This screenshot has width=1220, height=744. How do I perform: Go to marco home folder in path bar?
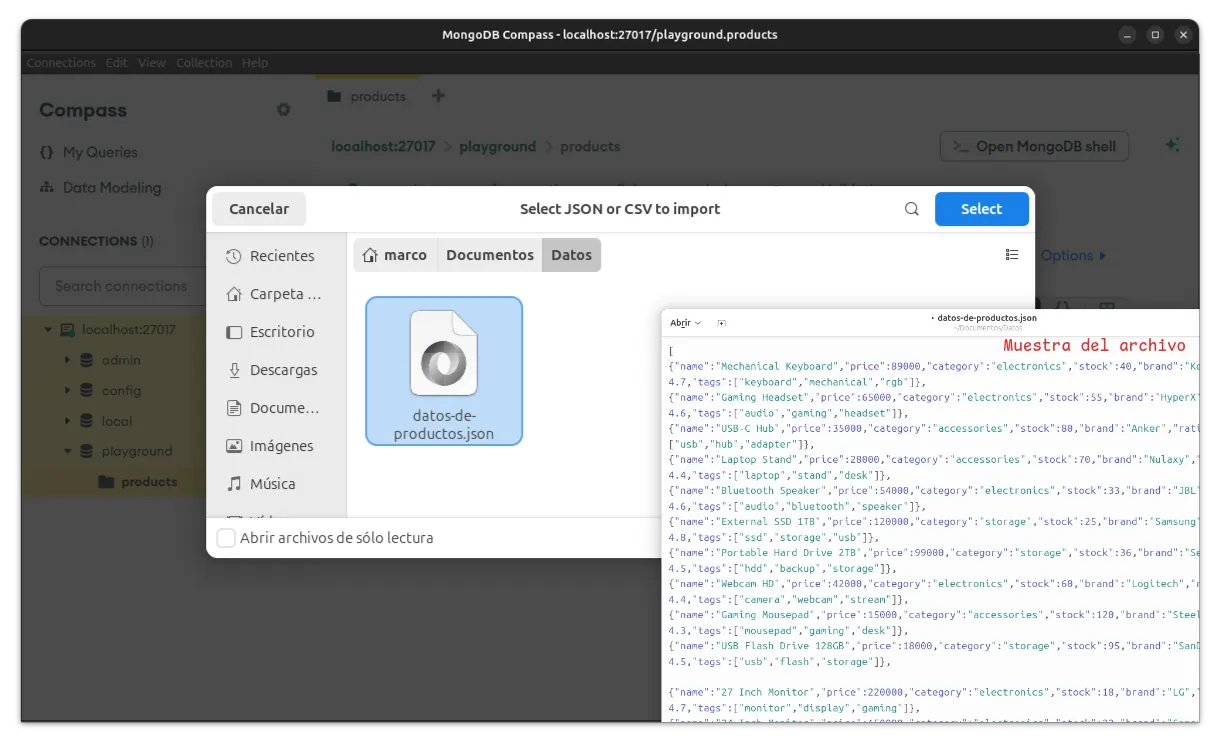tap(395, 255)
